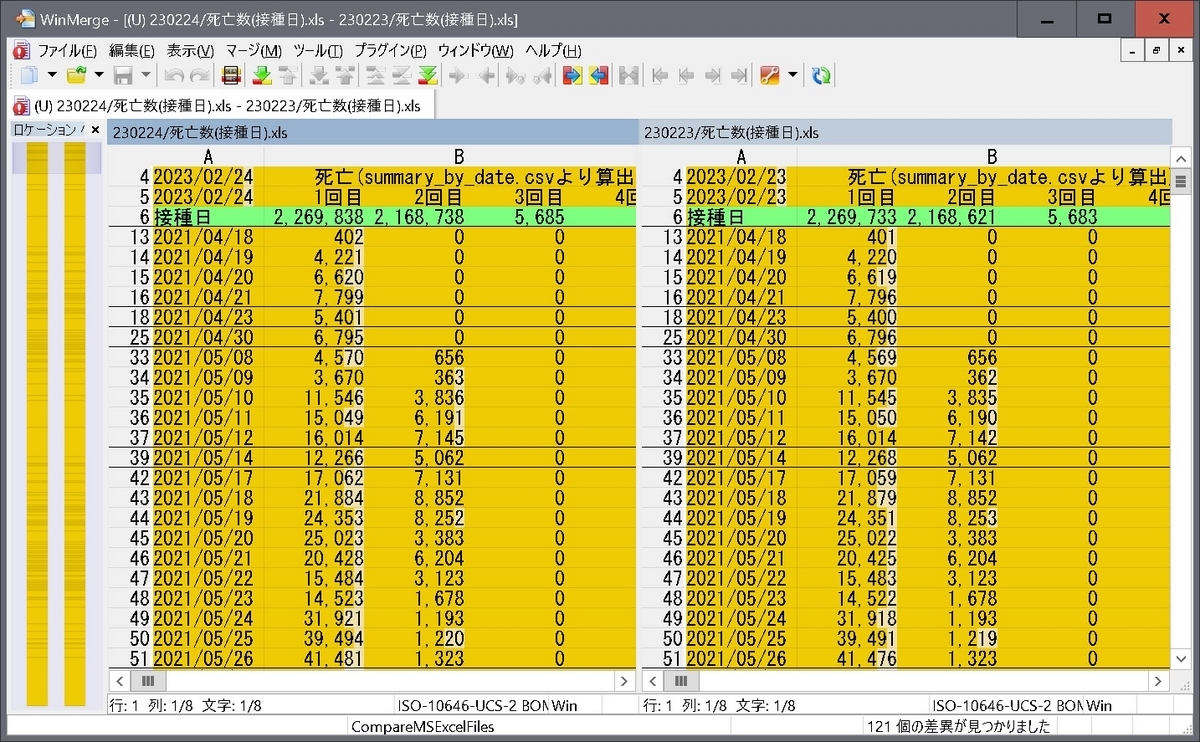Click vertical scrollbar down arrow
The image size is (1200, 742).
coord(1180,660)
